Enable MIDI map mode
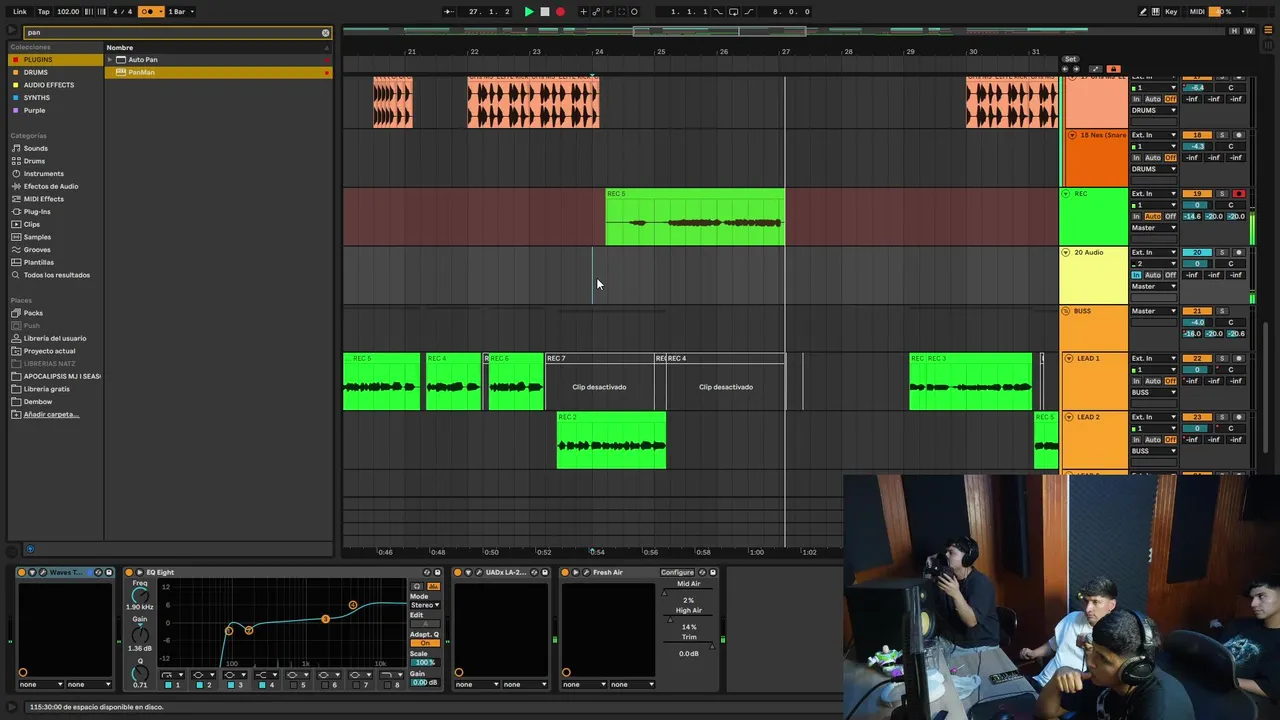 click(x=1197, y=12)
